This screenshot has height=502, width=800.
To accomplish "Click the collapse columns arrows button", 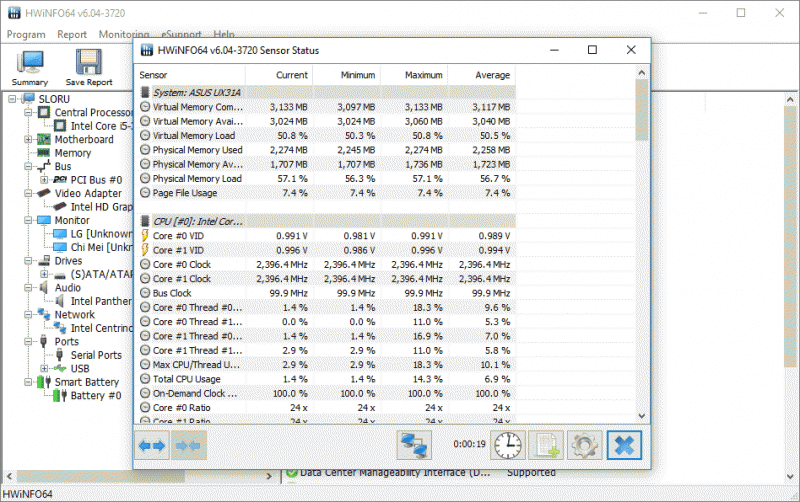I will [x=188, y=446].
